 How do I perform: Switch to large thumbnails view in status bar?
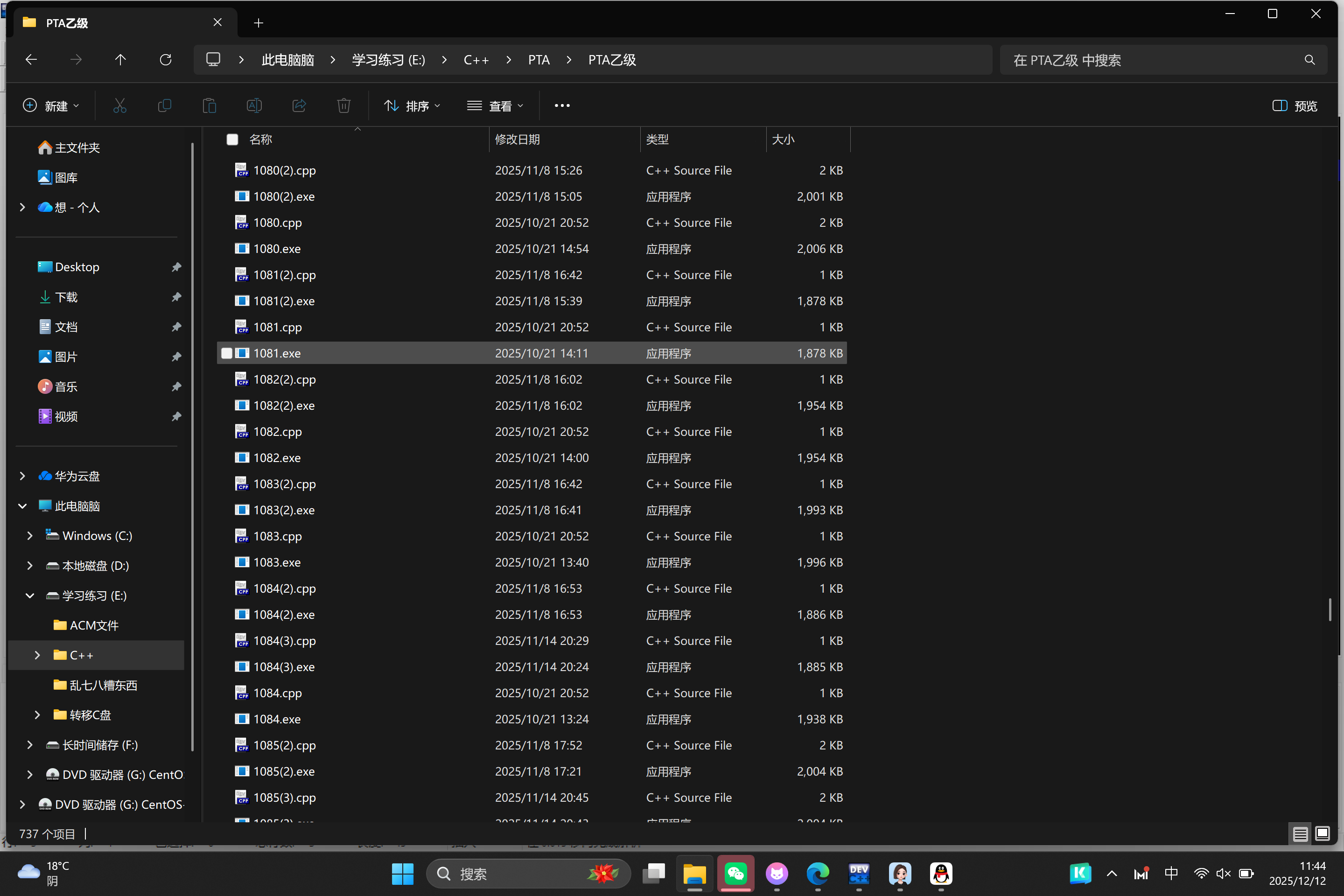coord(1322,834)
